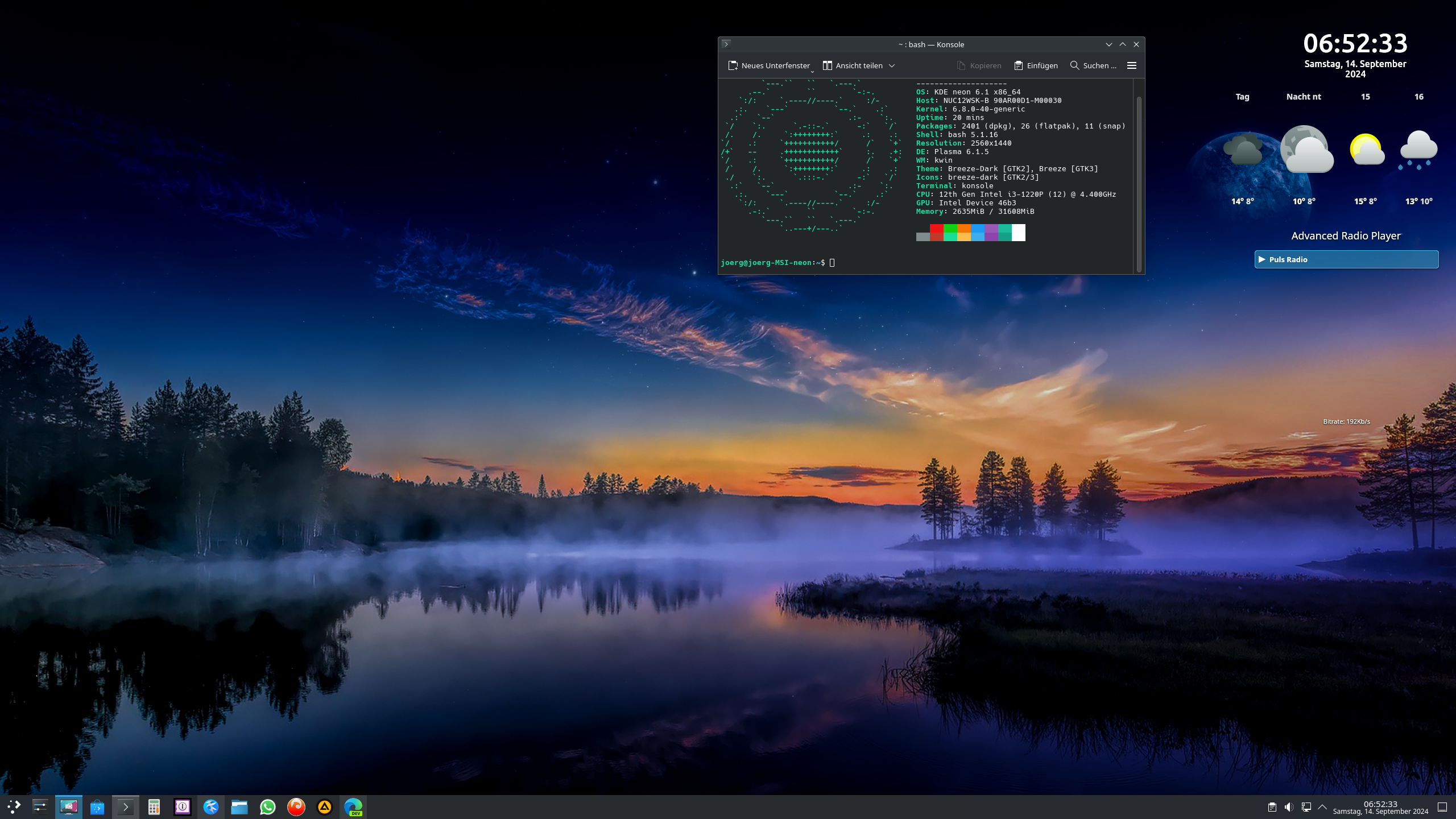This screenshot has width=1456, height=819.
Task: Select the day 15 sunny weather icon
Action: click(x=1367, y=149)
